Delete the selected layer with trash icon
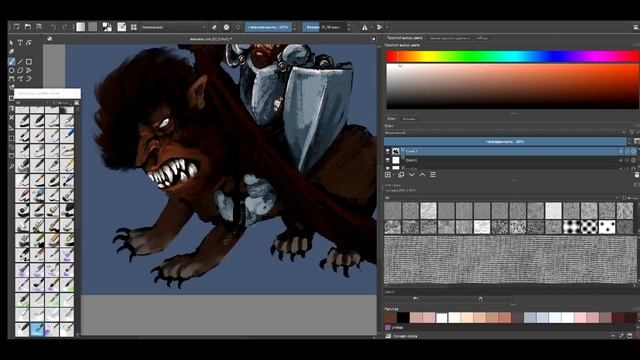640x360 pixels. (x=636, y=175)
